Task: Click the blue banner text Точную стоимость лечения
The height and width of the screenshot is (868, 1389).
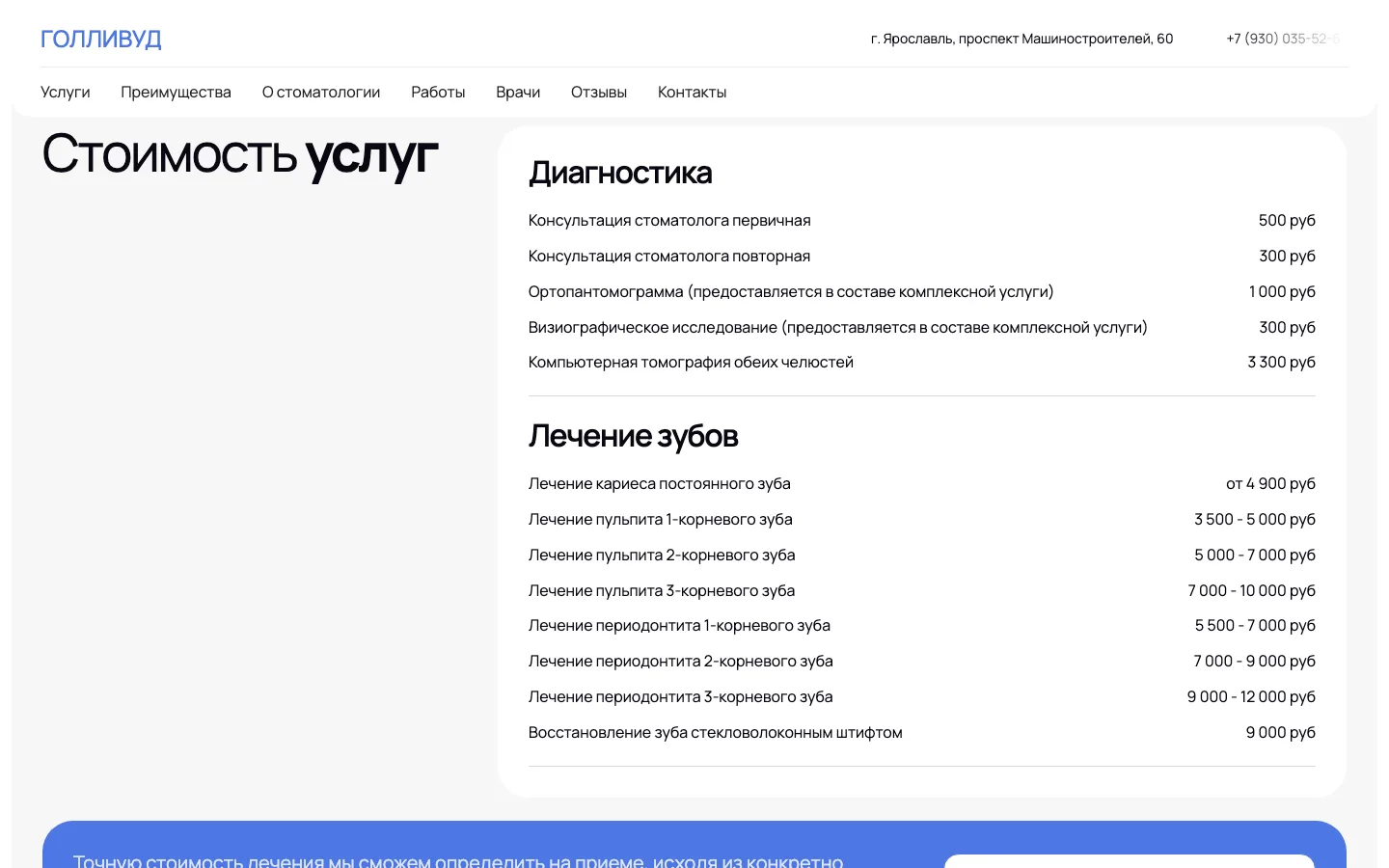Action: 458,860
